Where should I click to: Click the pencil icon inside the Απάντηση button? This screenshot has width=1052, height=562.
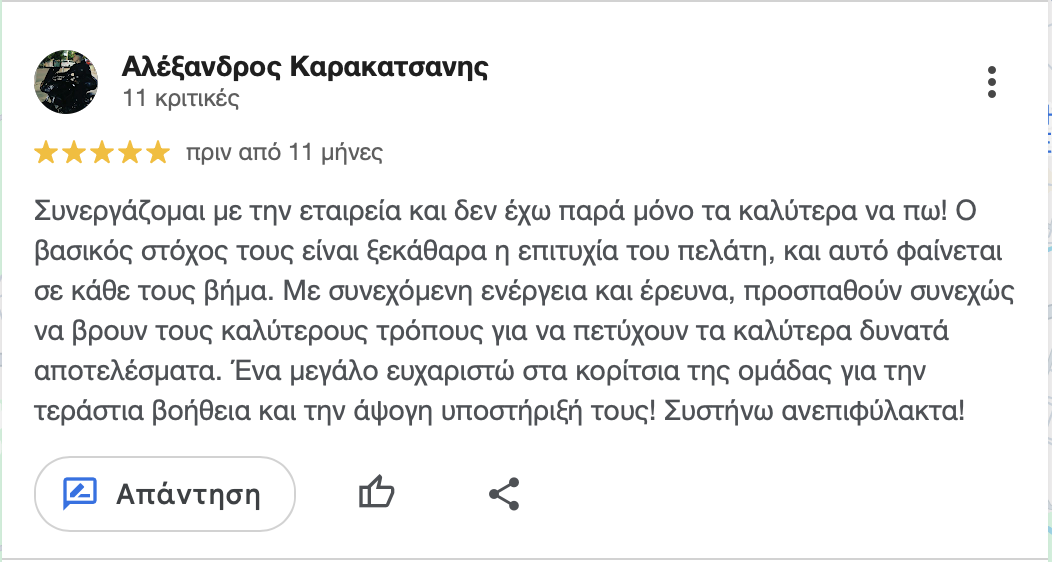(x=80, y=493)
